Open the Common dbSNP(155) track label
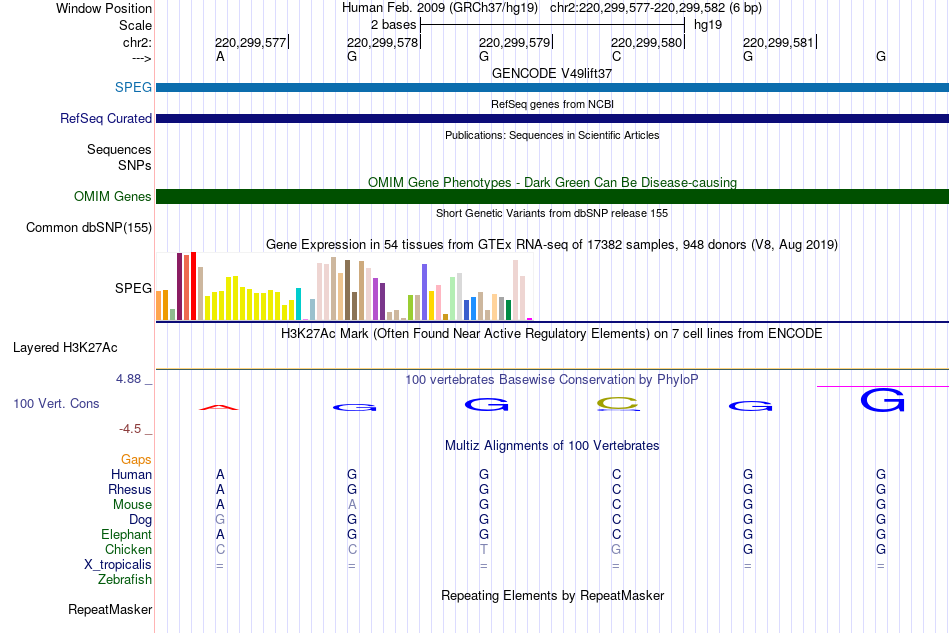The height and width of the screenshot is (633, 950). click(x=88, y=228)
